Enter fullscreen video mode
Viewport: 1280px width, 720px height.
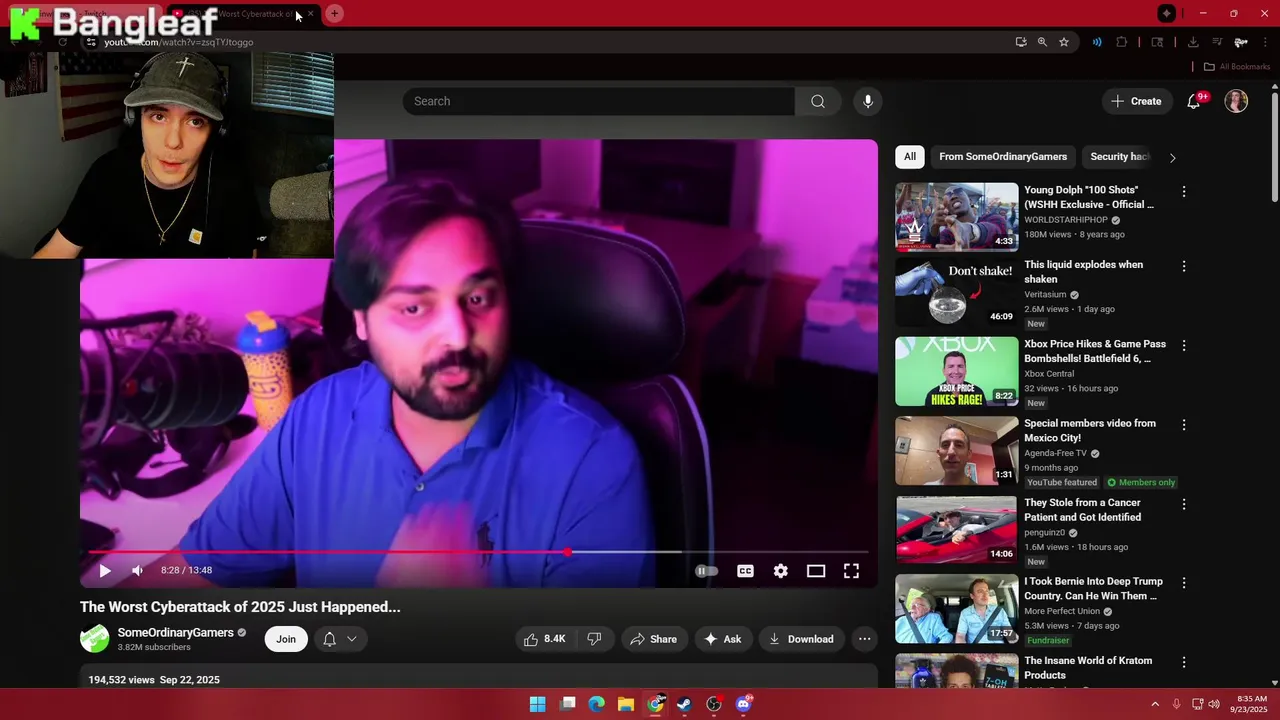[851, 571]
